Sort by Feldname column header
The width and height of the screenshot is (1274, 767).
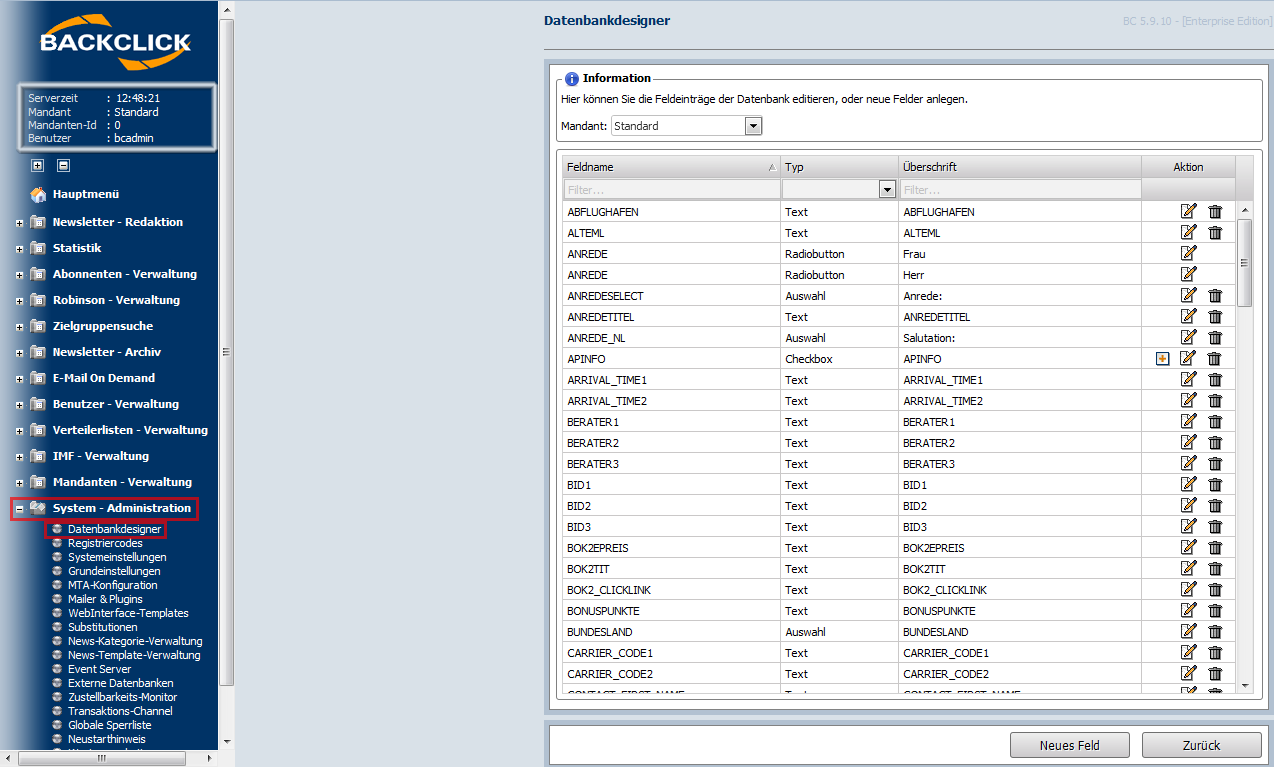point(671,167)
